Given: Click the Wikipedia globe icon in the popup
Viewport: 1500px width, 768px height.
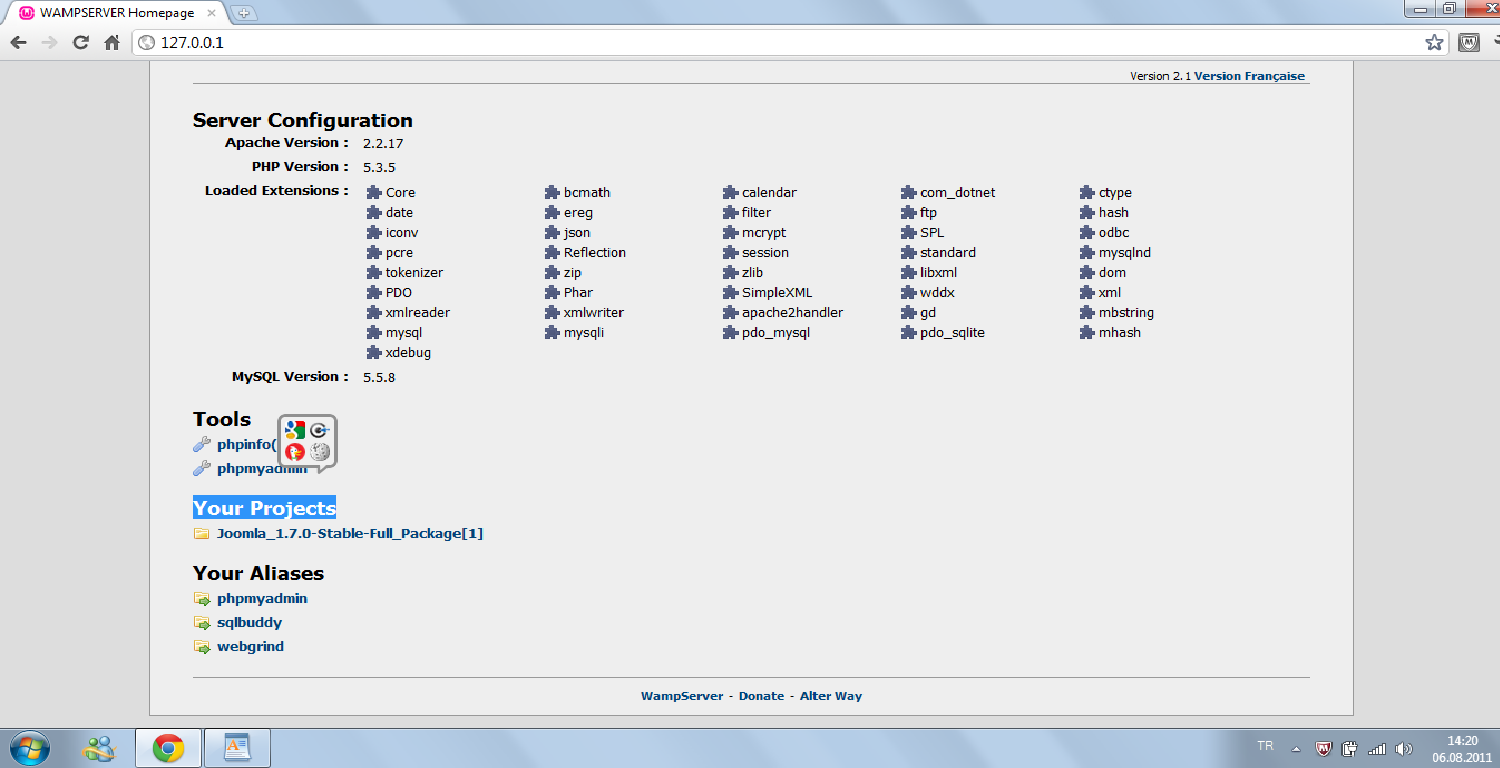Looking at the screenshot, I should [320, 452].
